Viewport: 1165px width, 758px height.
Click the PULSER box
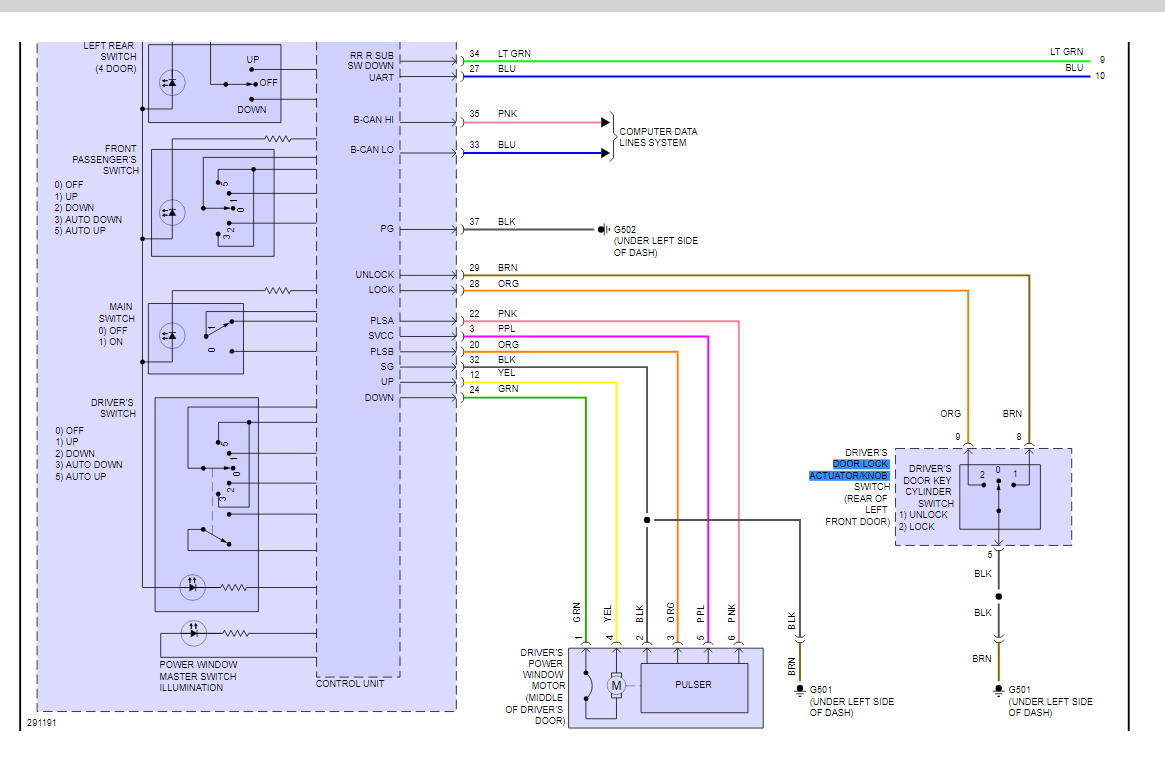(694, 685)
